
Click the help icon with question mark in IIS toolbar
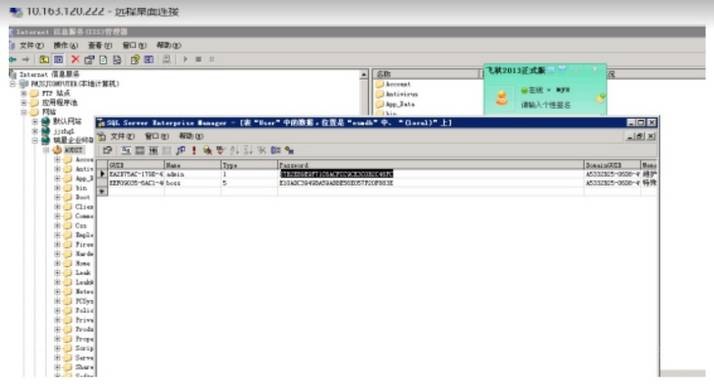pyautogui.click(x=135, y=59)
